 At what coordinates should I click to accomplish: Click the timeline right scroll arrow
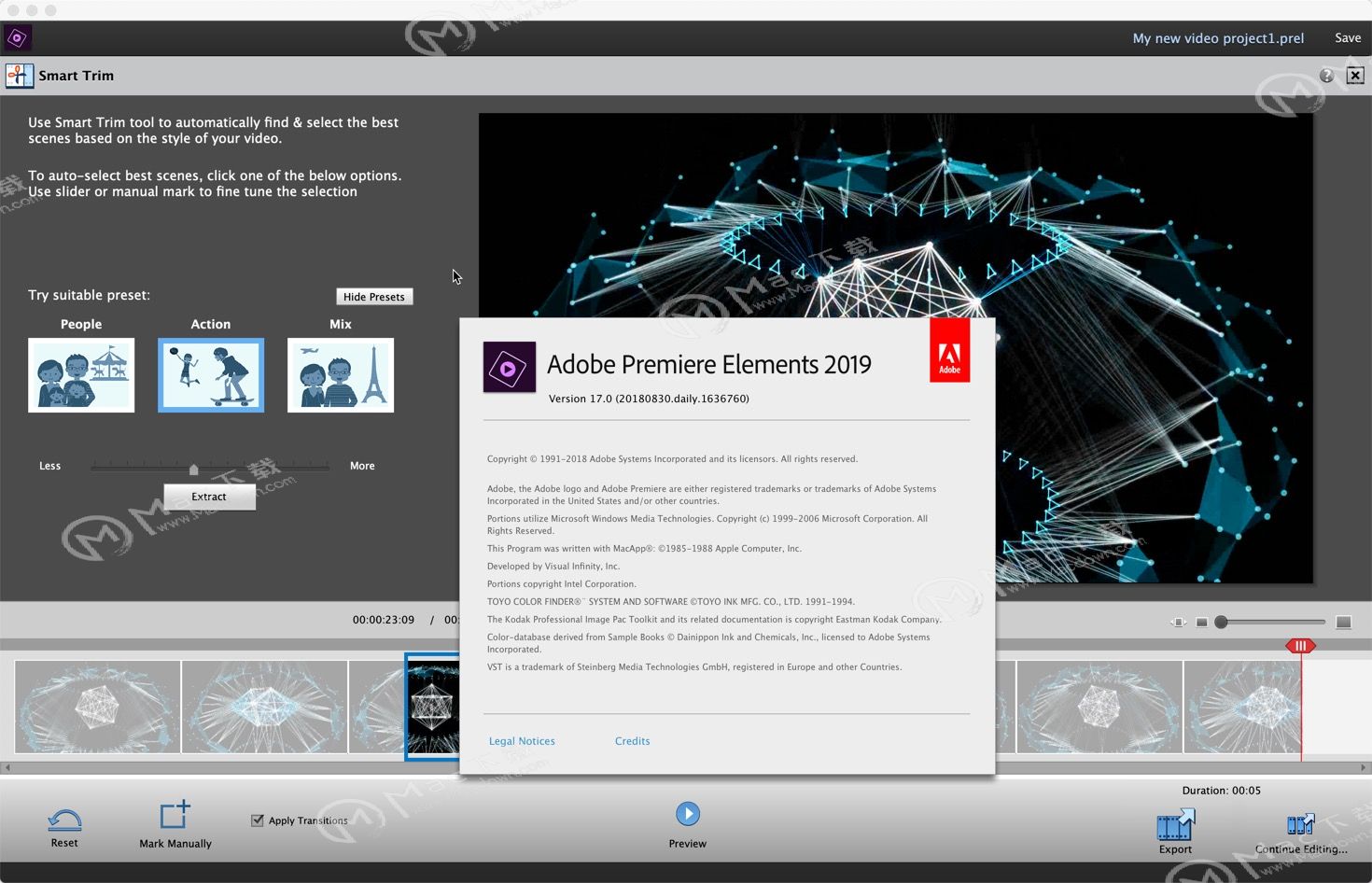(x=1364, y=768)
